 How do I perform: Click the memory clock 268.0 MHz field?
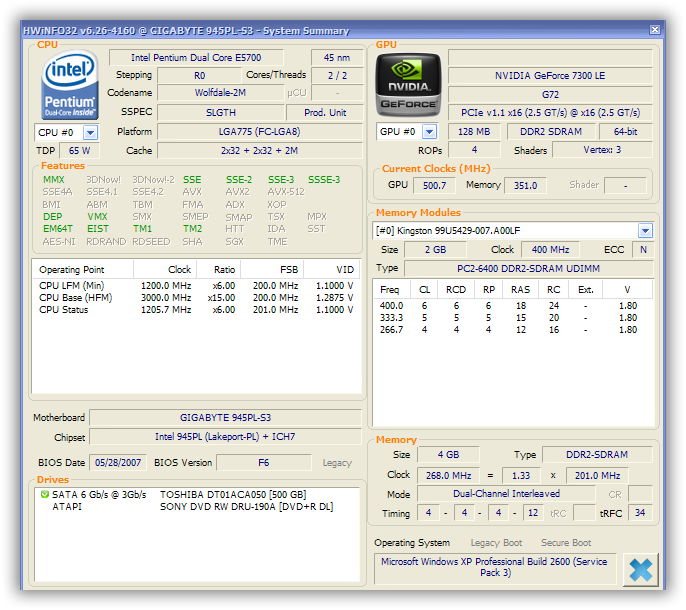pyautogui.click(x=448, y=476)
